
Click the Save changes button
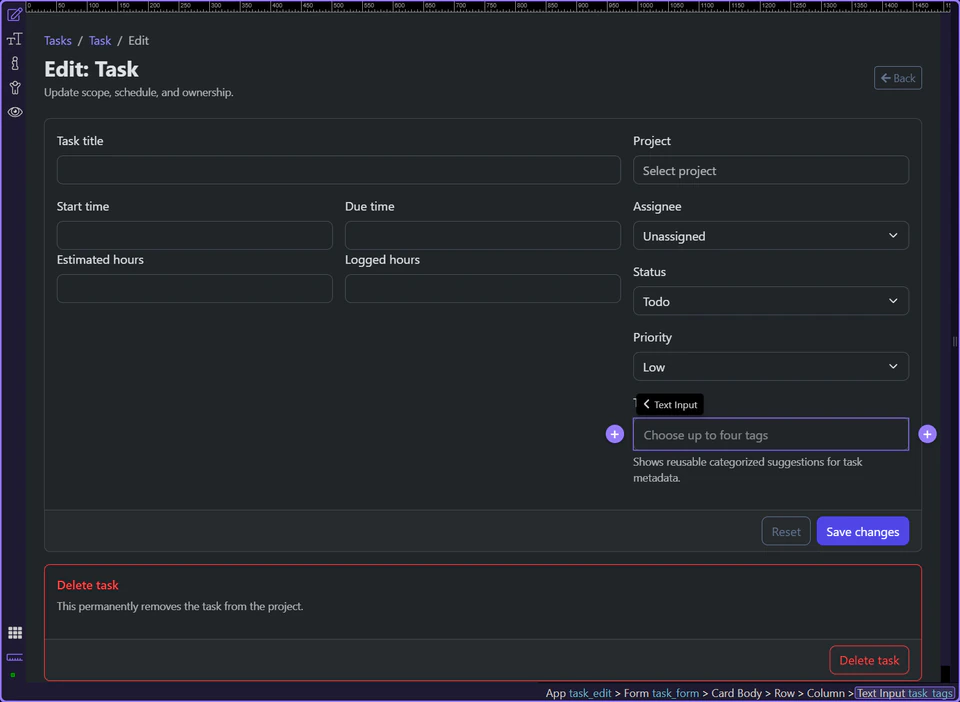[862, 531]
